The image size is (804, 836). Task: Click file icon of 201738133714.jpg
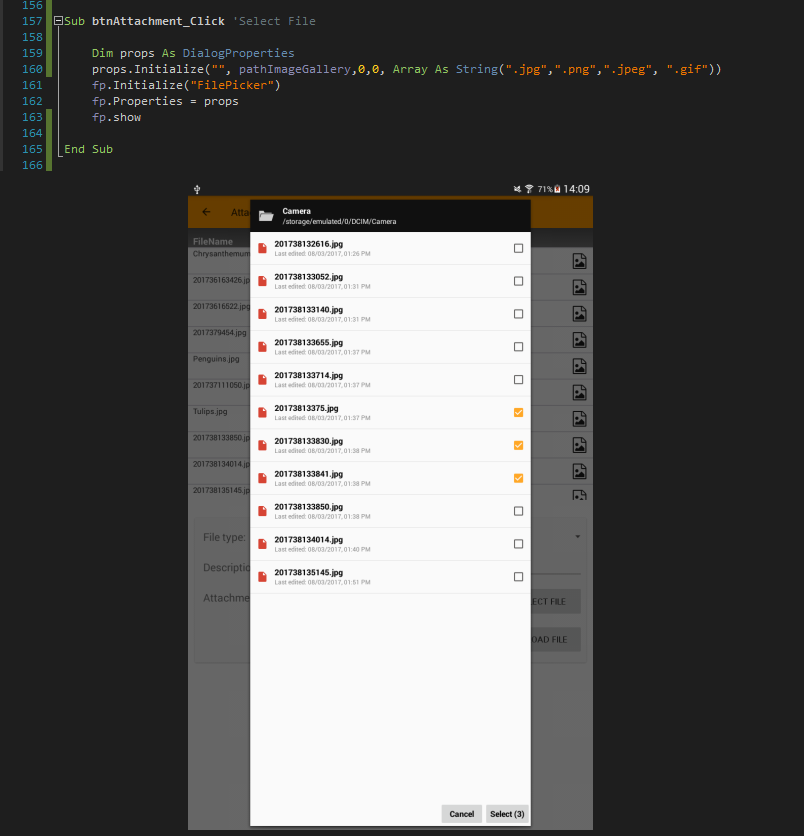tap(262, 380)
